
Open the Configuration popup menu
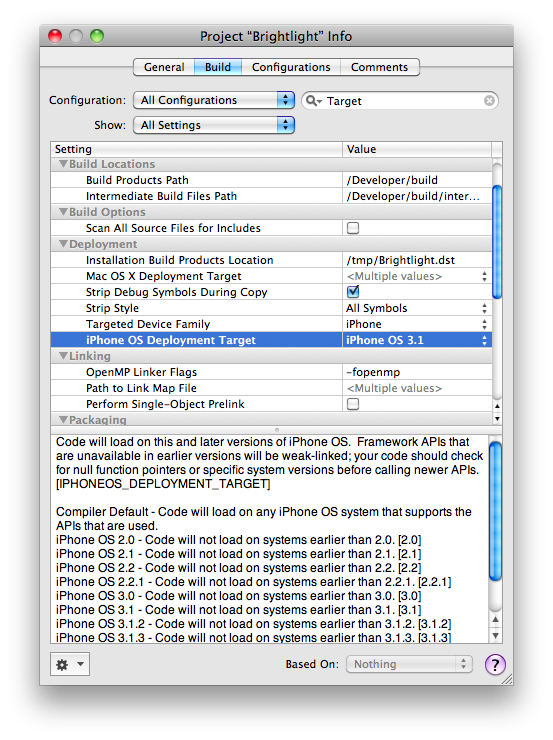click(x=214, y=100)
